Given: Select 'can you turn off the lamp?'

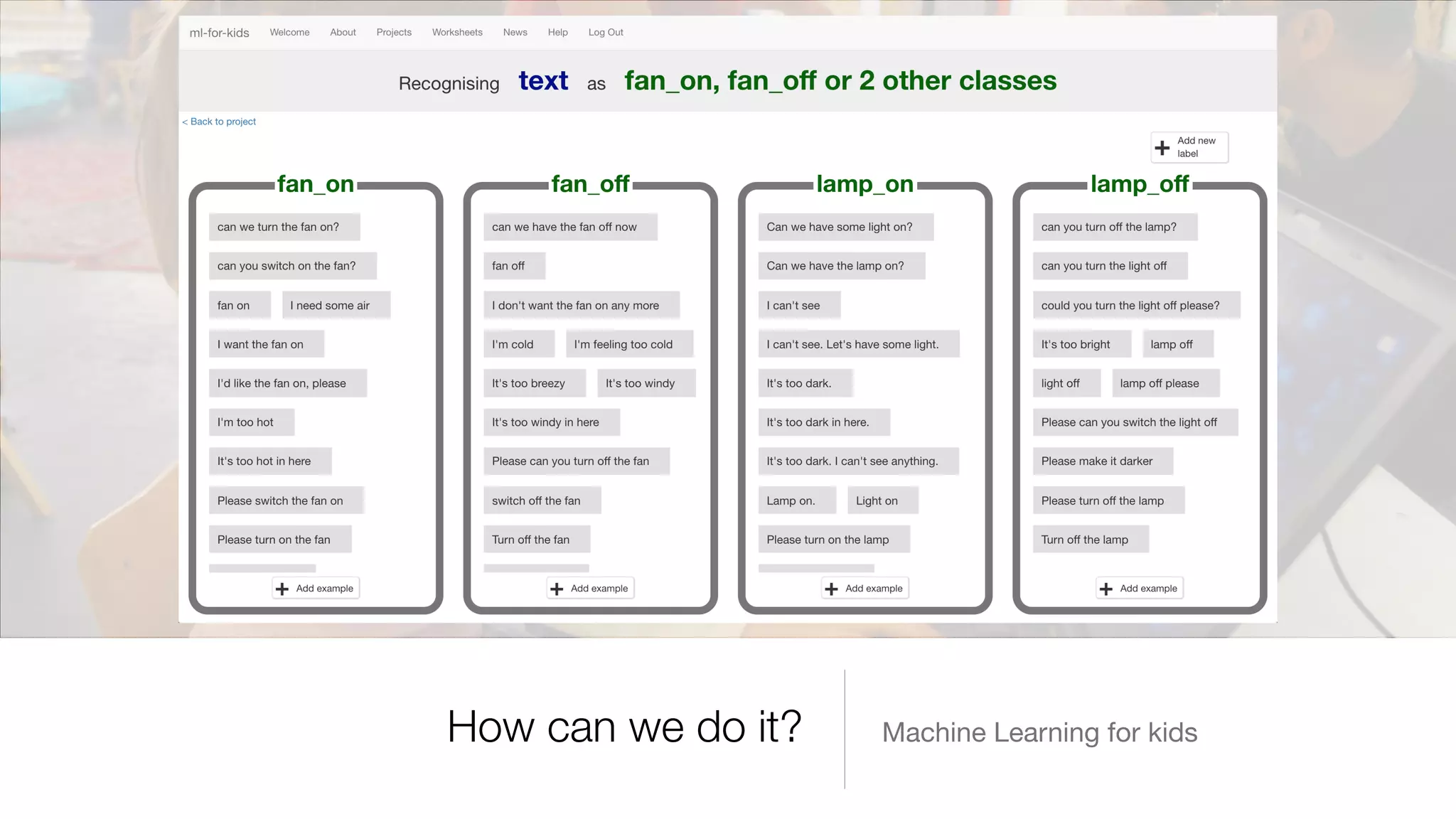Looking at the screenshot, I should tap(1115, 227).
